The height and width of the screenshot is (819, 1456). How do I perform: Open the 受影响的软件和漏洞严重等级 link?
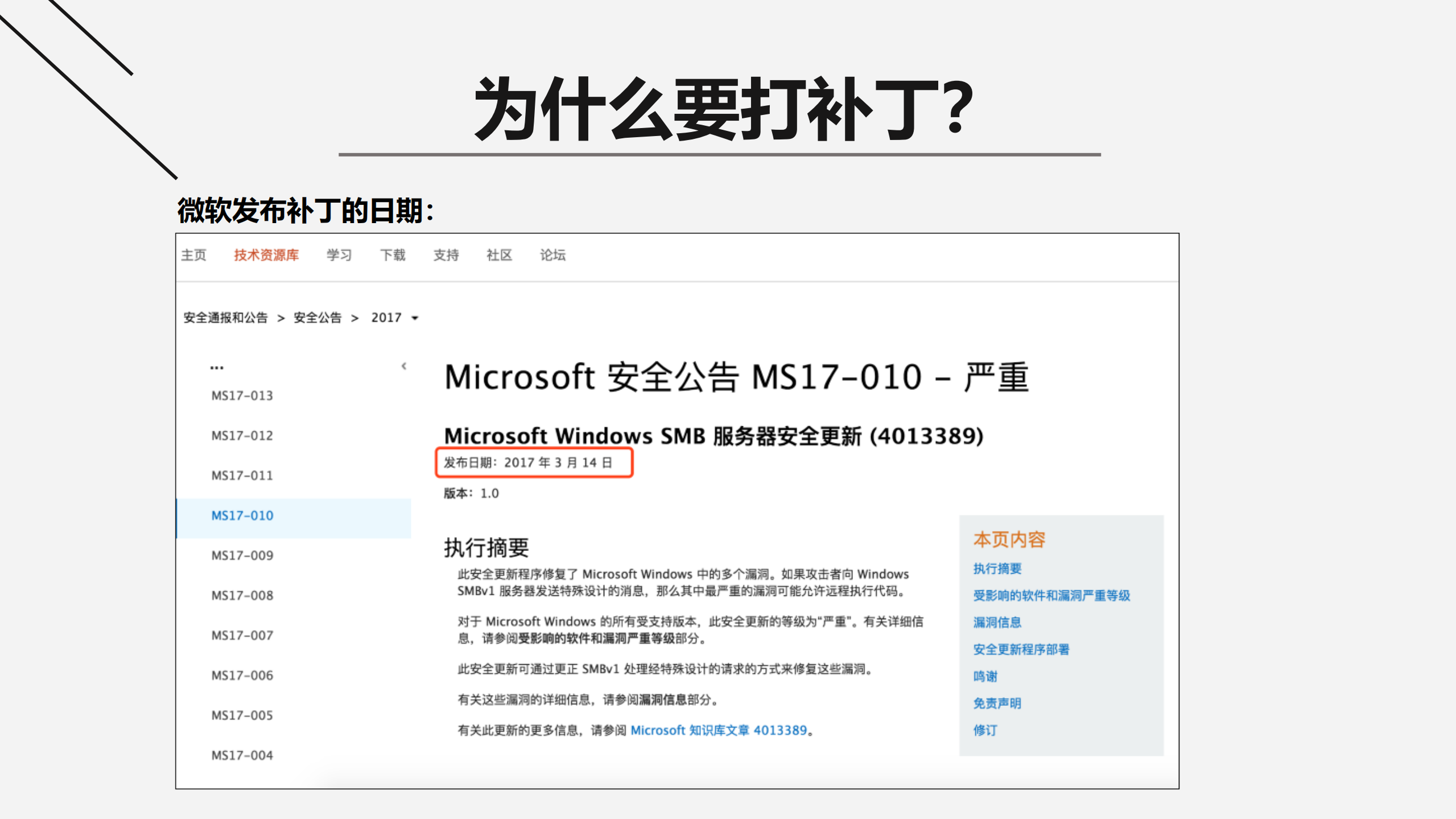1050,595
